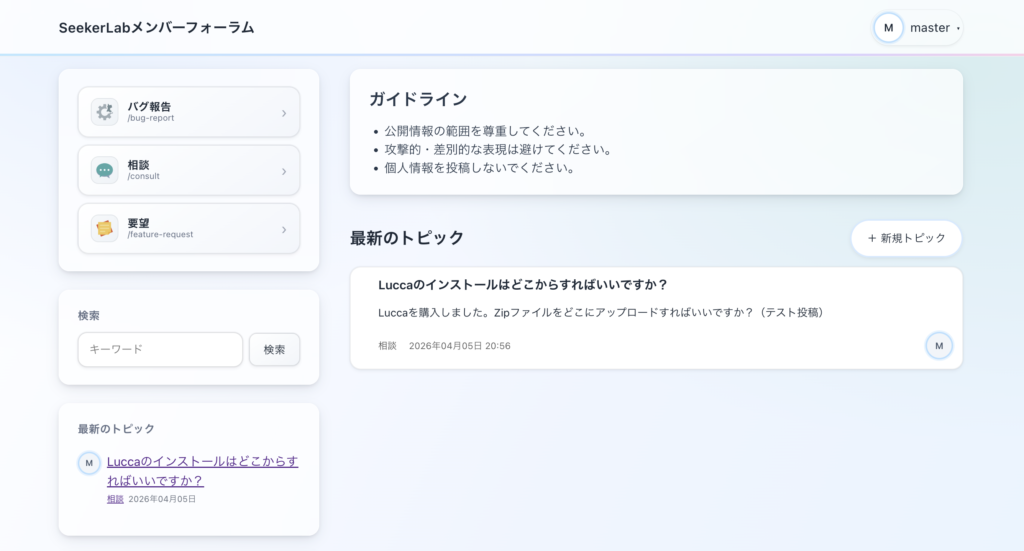Click the author avatar in the topic card
Image resolution: width=1024 pixels, height=551 pixels.
(x=938, y=346)
